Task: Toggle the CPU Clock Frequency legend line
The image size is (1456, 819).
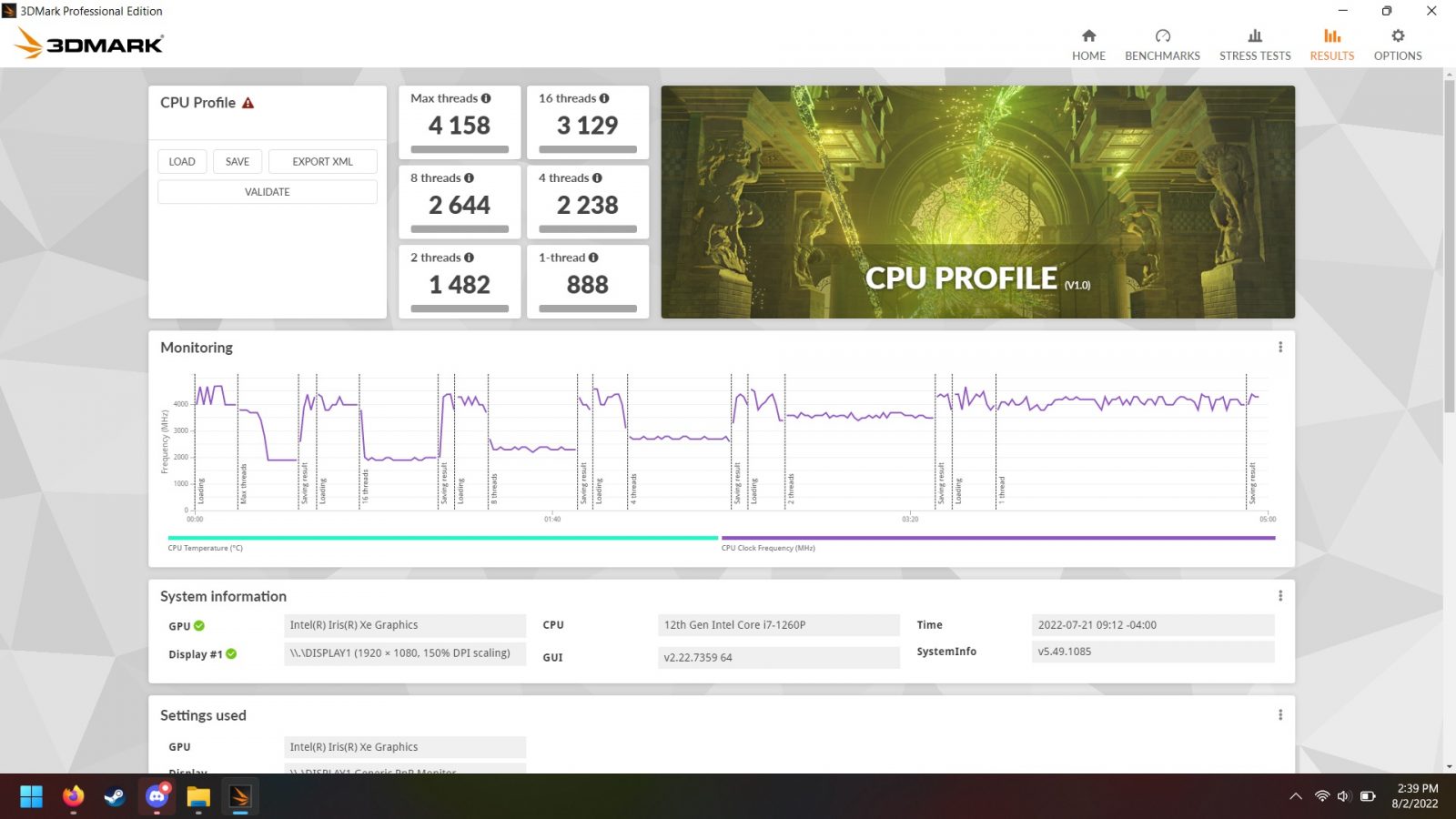Action: [998, 538]
